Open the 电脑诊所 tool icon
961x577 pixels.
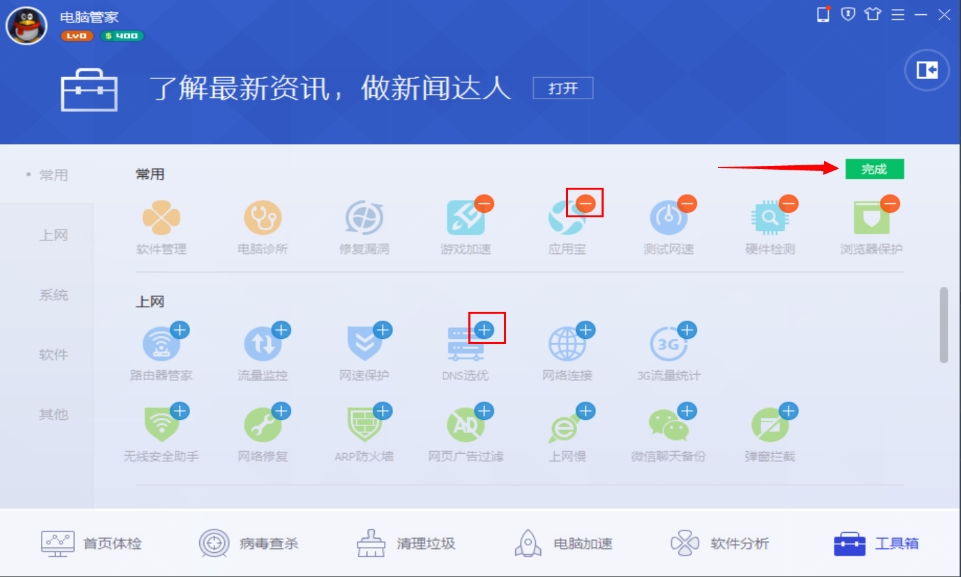(x=262, y=218)
